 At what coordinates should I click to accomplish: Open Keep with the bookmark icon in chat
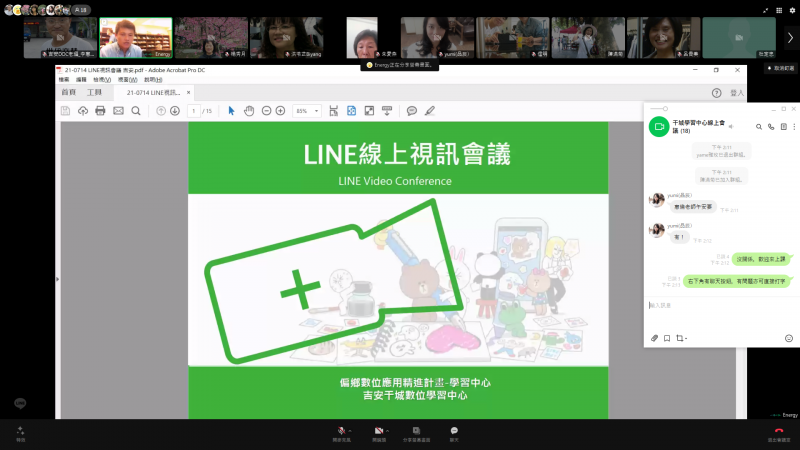pos(667,338)
